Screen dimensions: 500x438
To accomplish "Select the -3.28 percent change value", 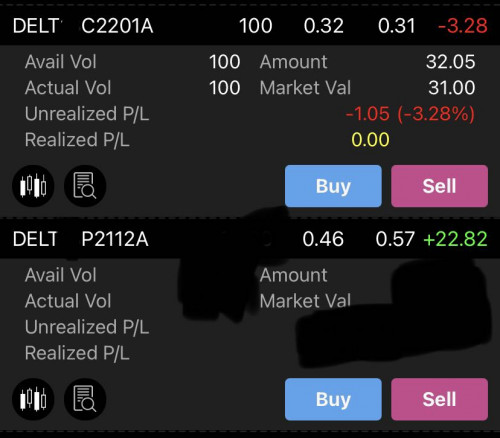I will point(463,26).
